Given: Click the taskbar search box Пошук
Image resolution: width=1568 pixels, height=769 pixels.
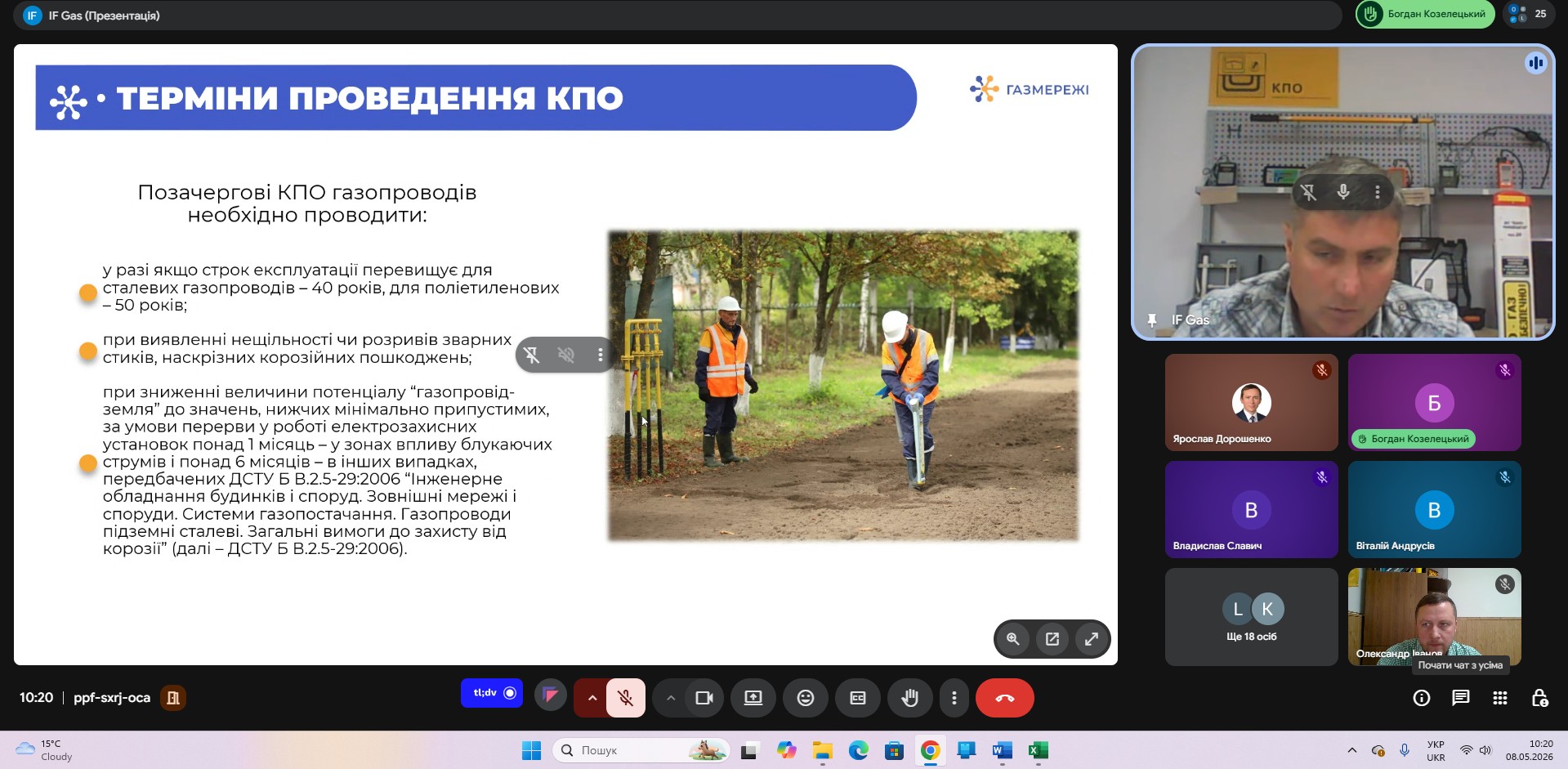Looking at the screenshot, I should [x=641, y=750].
